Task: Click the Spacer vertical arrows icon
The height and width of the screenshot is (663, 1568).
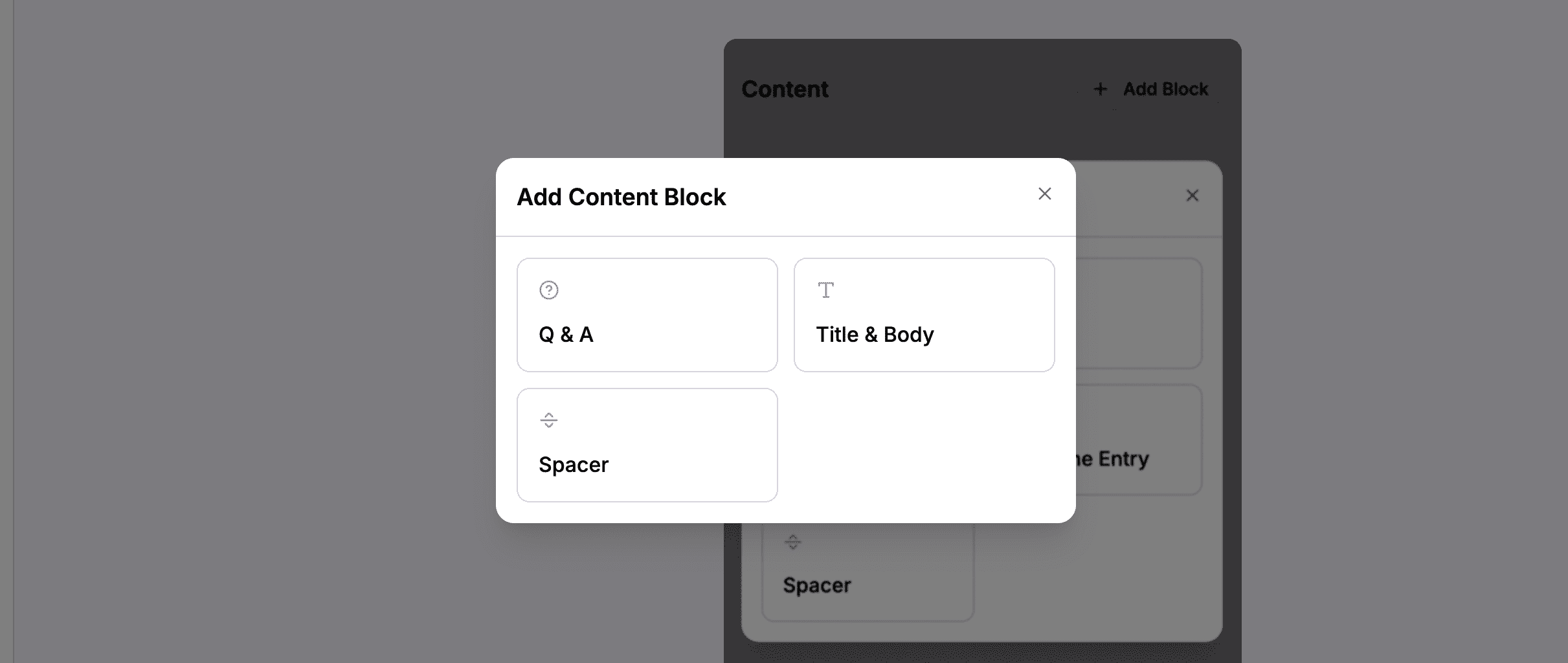Action: (549, 420)
